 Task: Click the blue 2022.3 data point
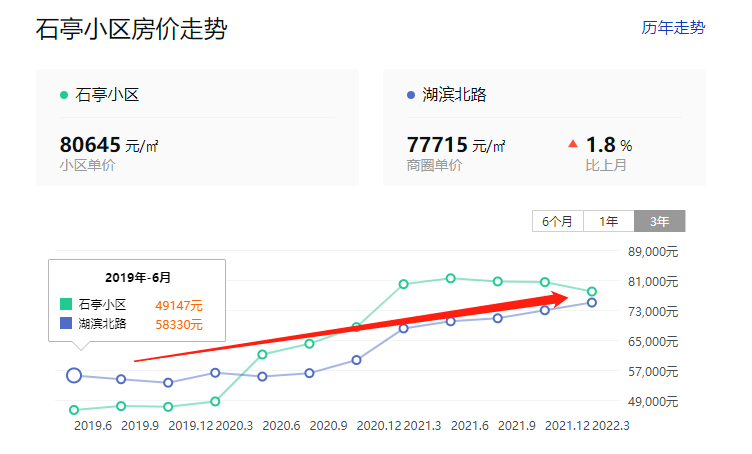pyautogui.click(x=592, y=303)
